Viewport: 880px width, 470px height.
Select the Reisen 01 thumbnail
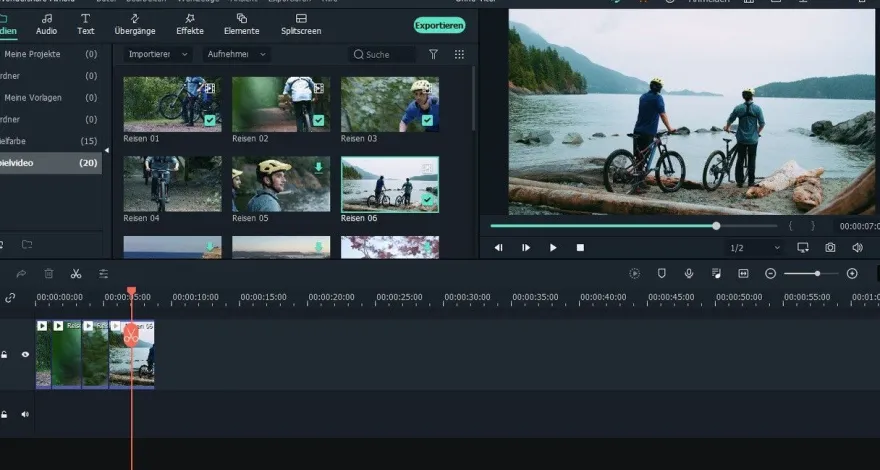(172, 104)
